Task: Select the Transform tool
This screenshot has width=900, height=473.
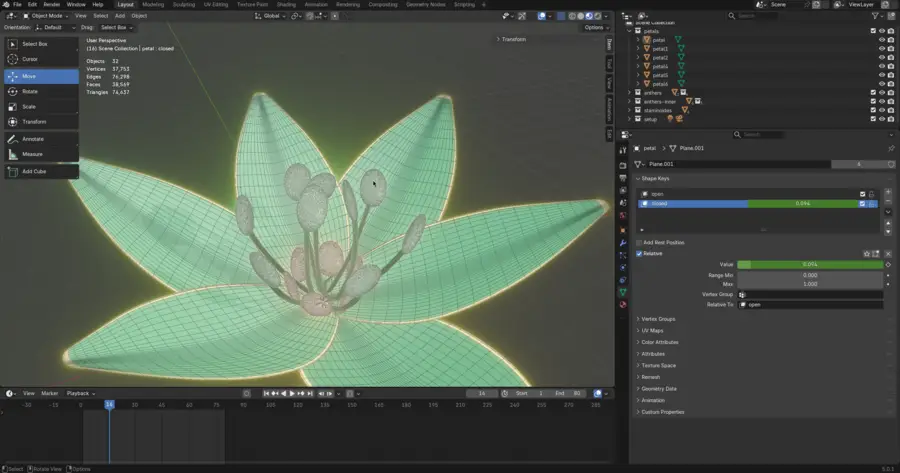Action: tap(41, 122)
